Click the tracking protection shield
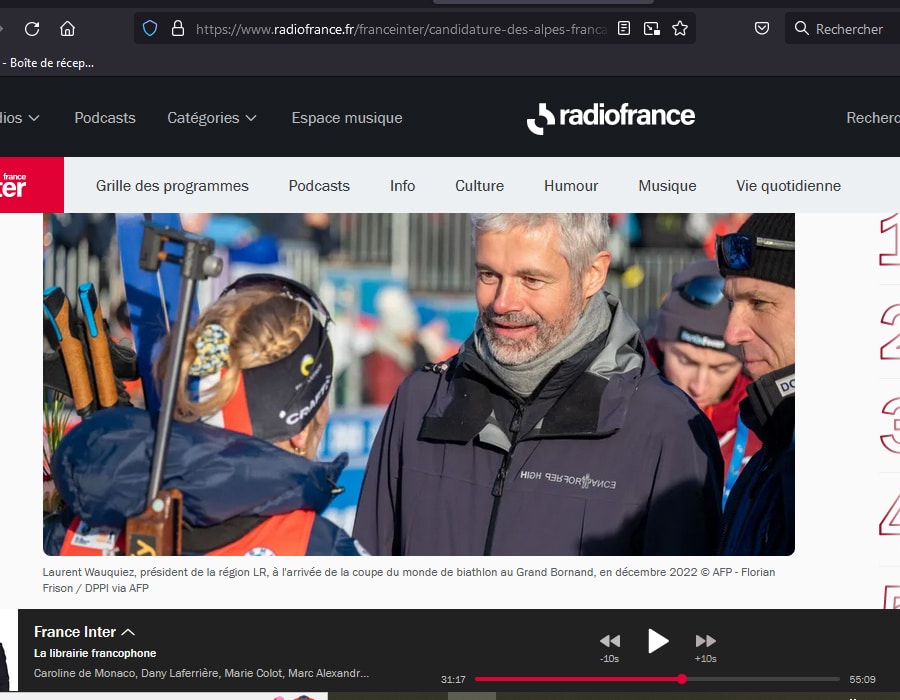900x700 pixels. pos(150,28)
